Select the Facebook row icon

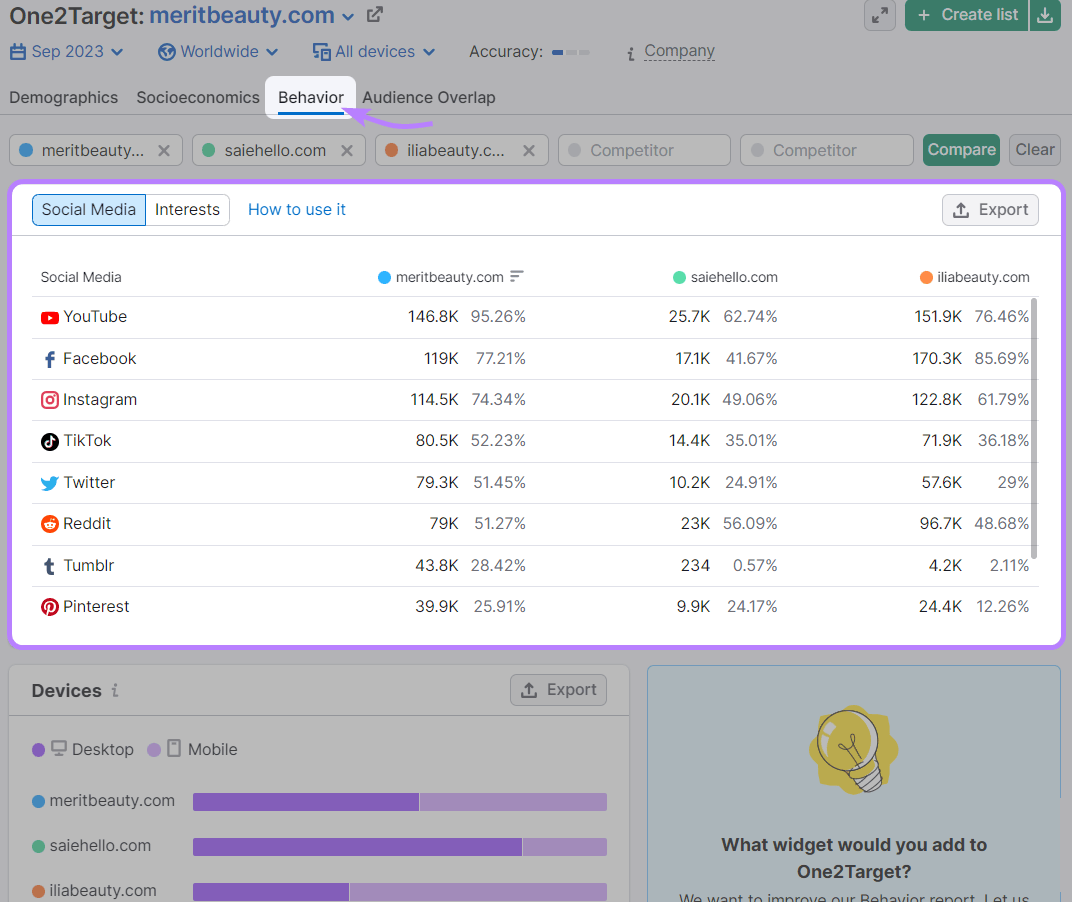pos(49,358)
